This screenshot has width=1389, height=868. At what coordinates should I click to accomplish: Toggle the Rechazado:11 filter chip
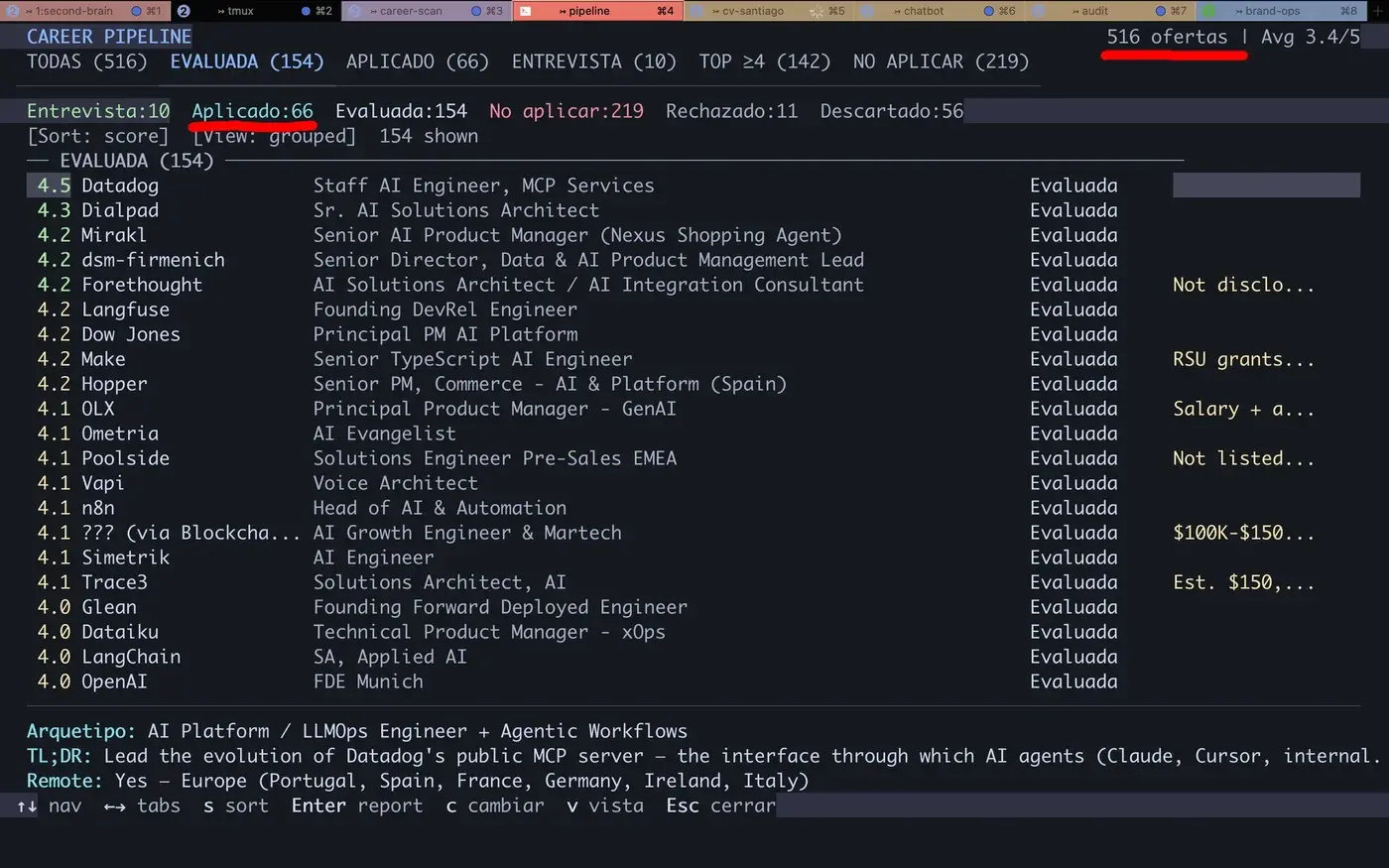[x=731, y=110]
